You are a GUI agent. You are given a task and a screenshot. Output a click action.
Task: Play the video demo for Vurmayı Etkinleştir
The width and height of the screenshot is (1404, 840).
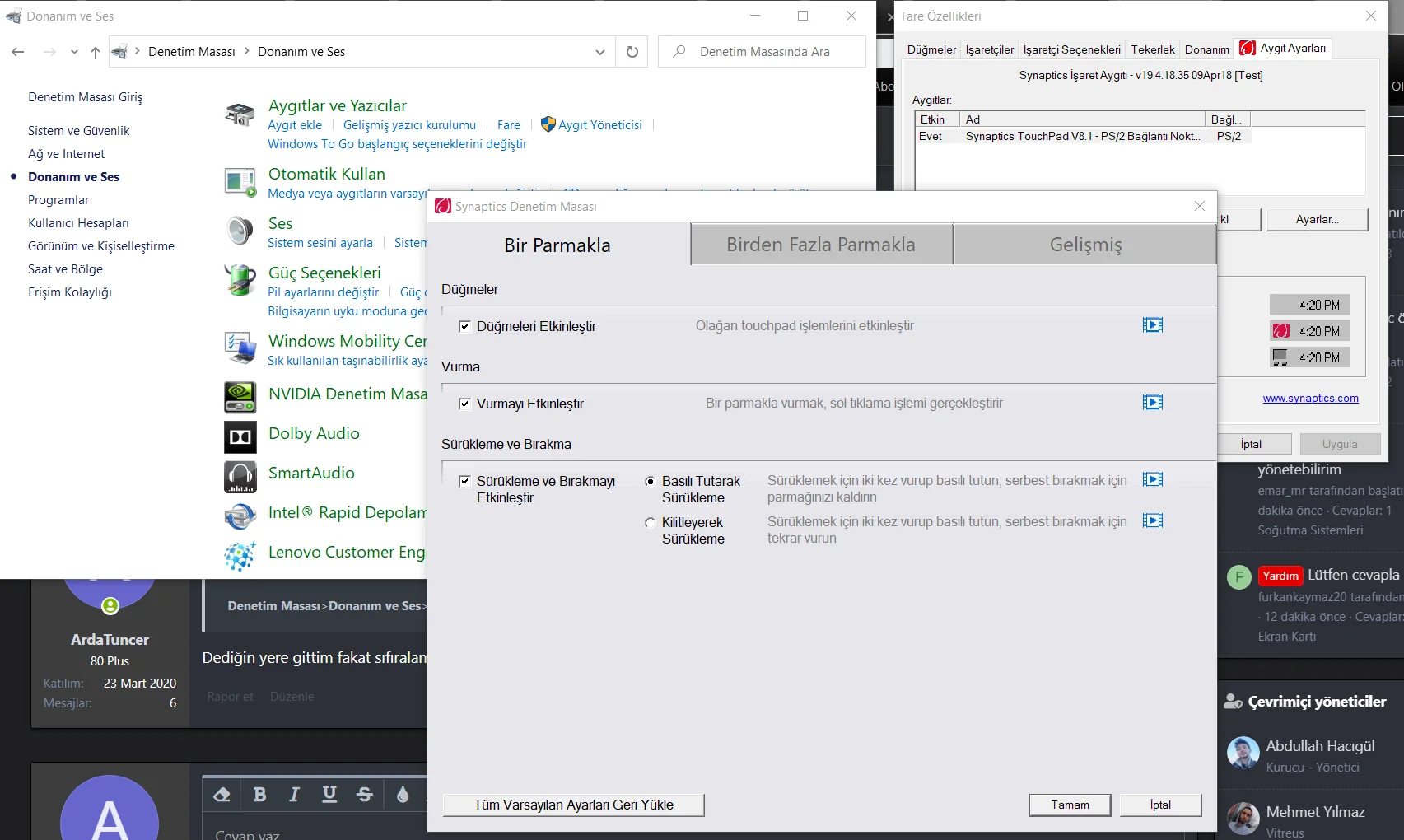pos(1152,403)
